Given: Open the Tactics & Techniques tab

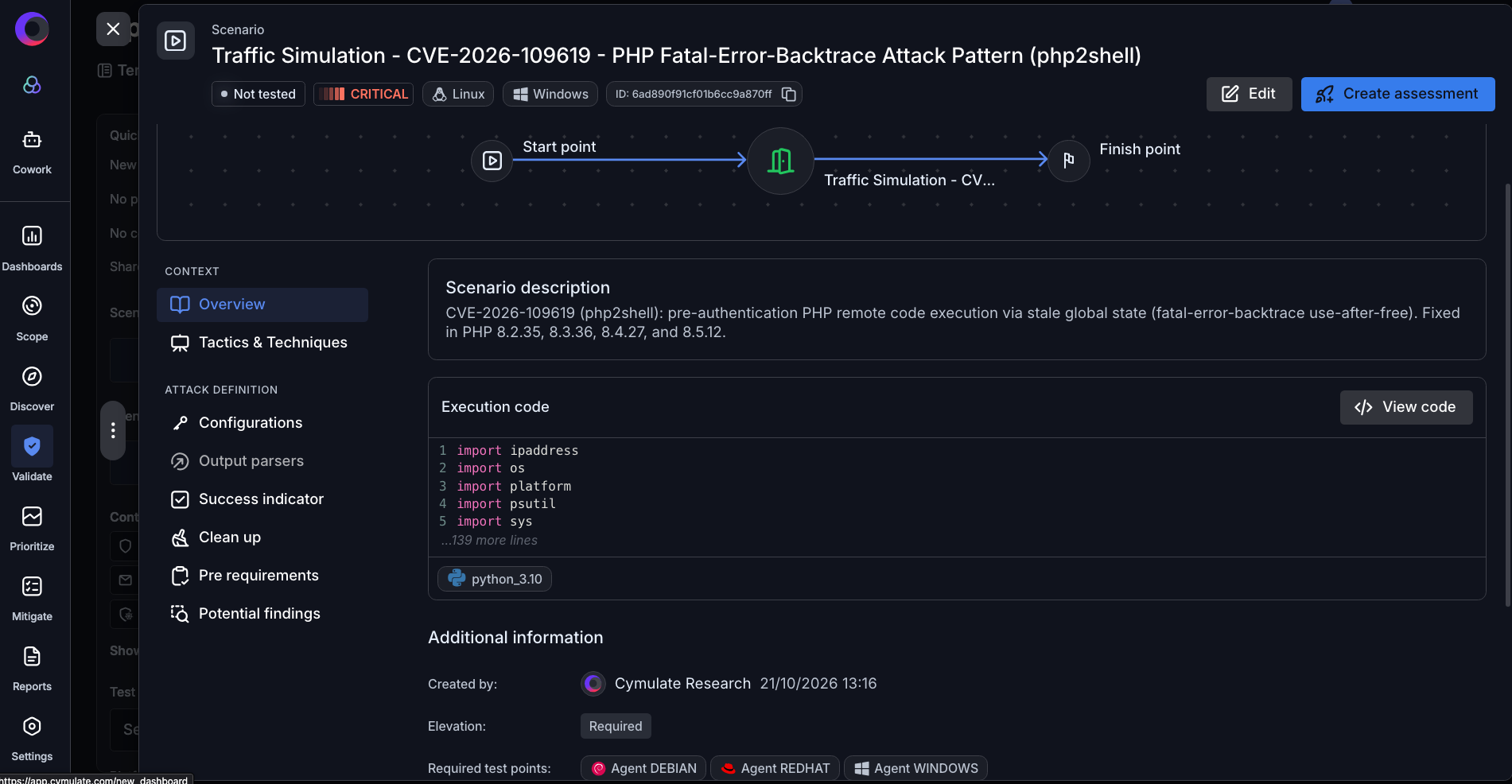Looking at the screenshot, I should pyautogui.click(x=262, y=343).
